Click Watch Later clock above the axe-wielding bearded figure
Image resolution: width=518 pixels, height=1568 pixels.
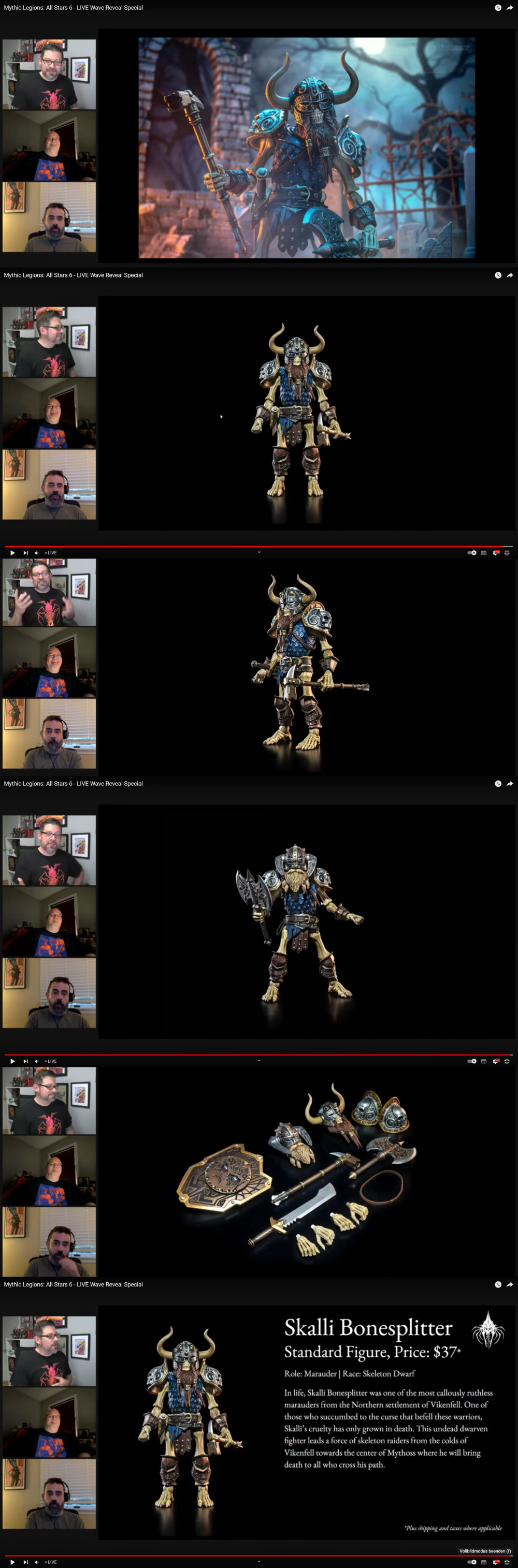498,783
